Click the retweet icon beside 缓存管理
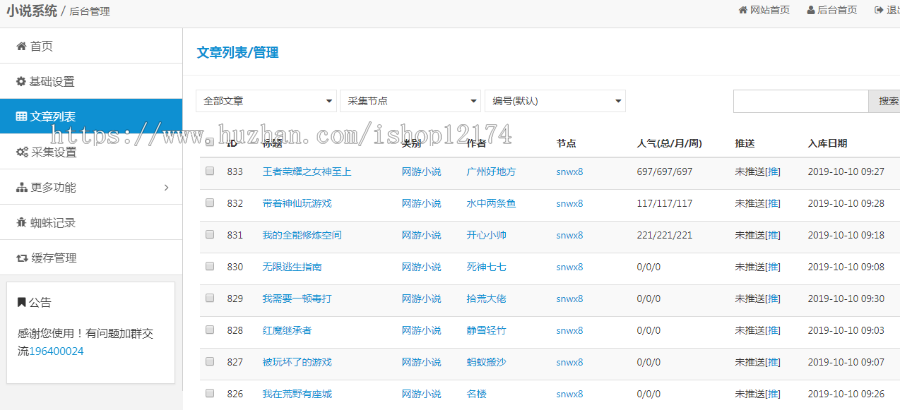The height and width of the screenshot is (410, 900). point(22,258)
